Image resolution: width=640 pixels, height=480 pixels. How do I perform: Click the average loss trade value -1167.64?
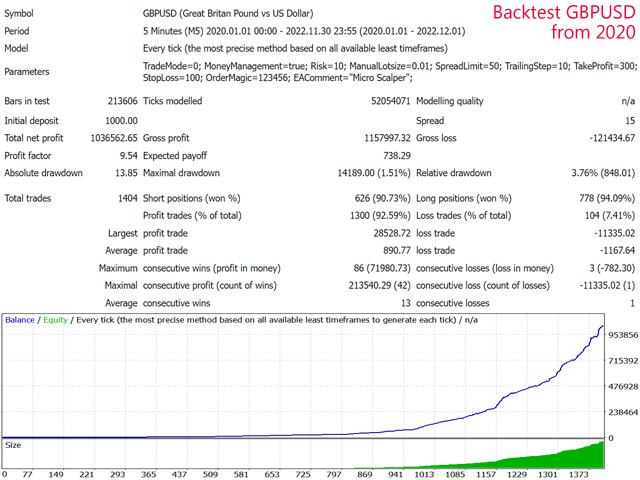tap(617, 251)
